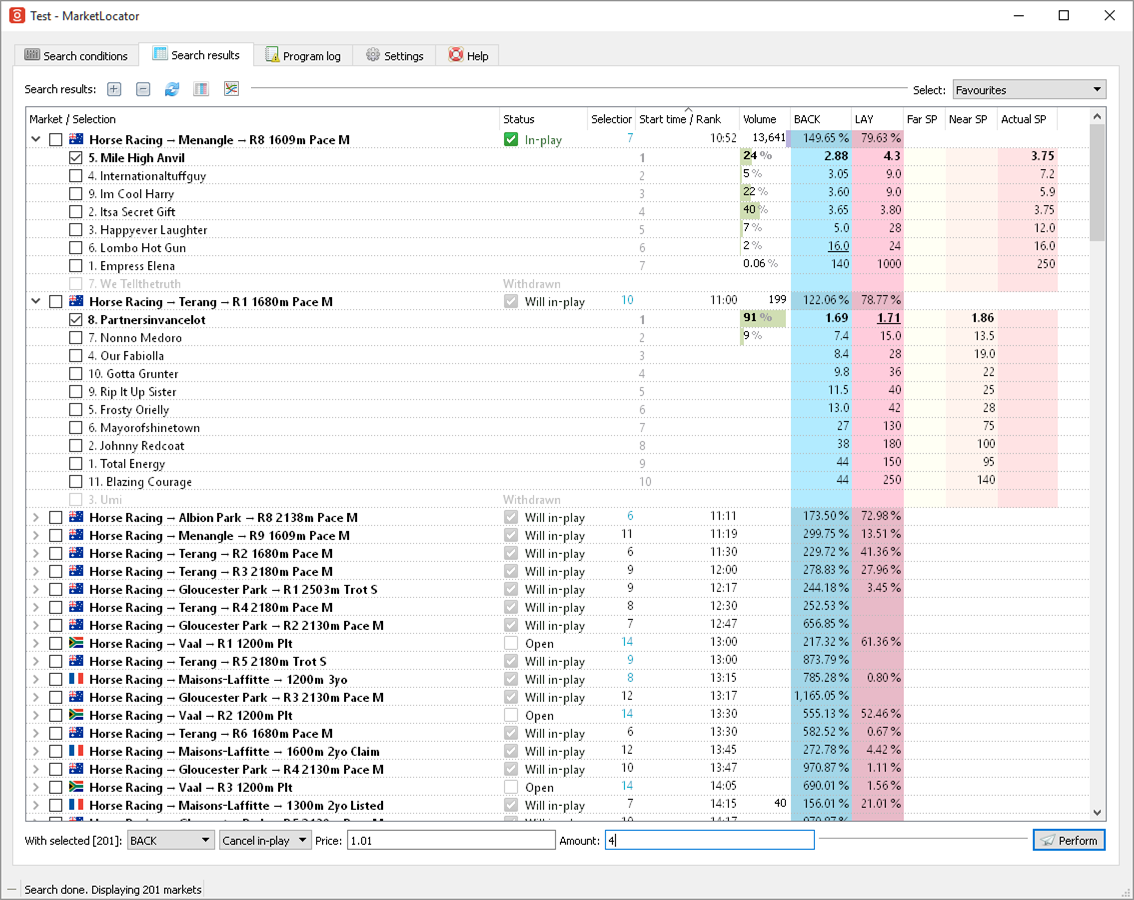Click Australian flag of Menangle R8 market

[76, 139]
